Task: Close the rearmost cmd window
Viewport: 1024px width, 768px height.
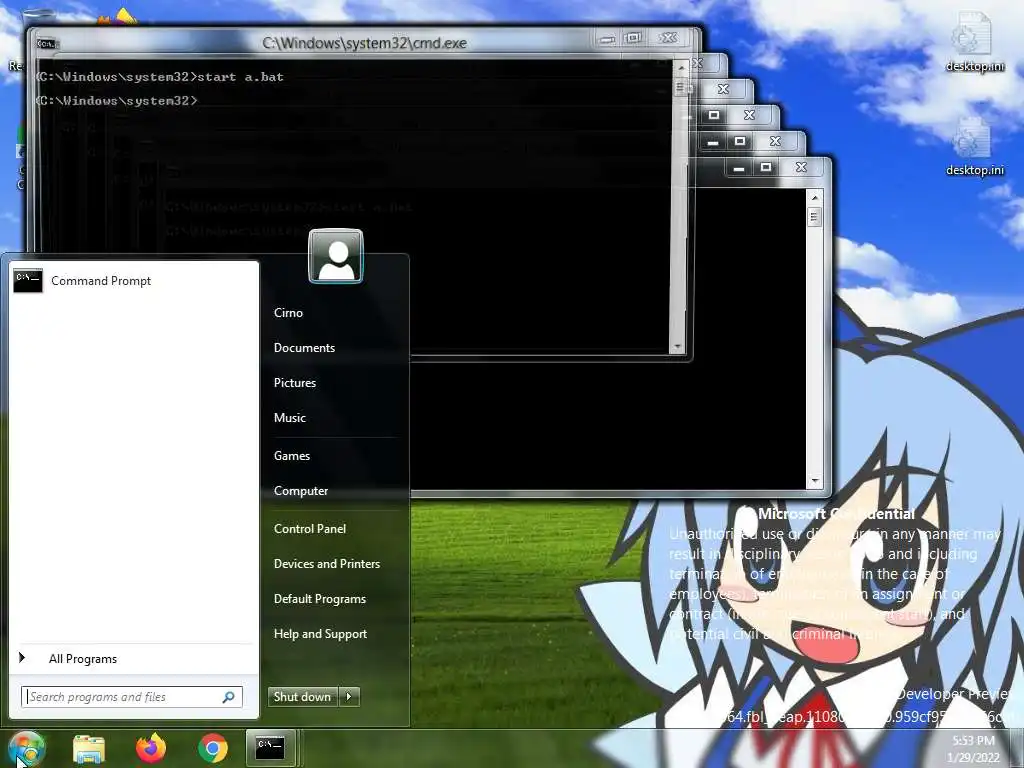Action: [801, 167]
